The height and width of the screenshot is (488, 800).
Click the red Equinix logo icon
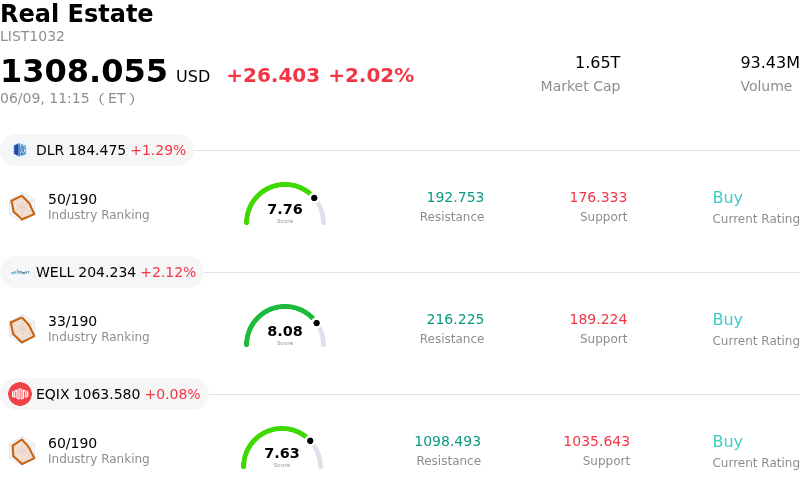(20, 394)
